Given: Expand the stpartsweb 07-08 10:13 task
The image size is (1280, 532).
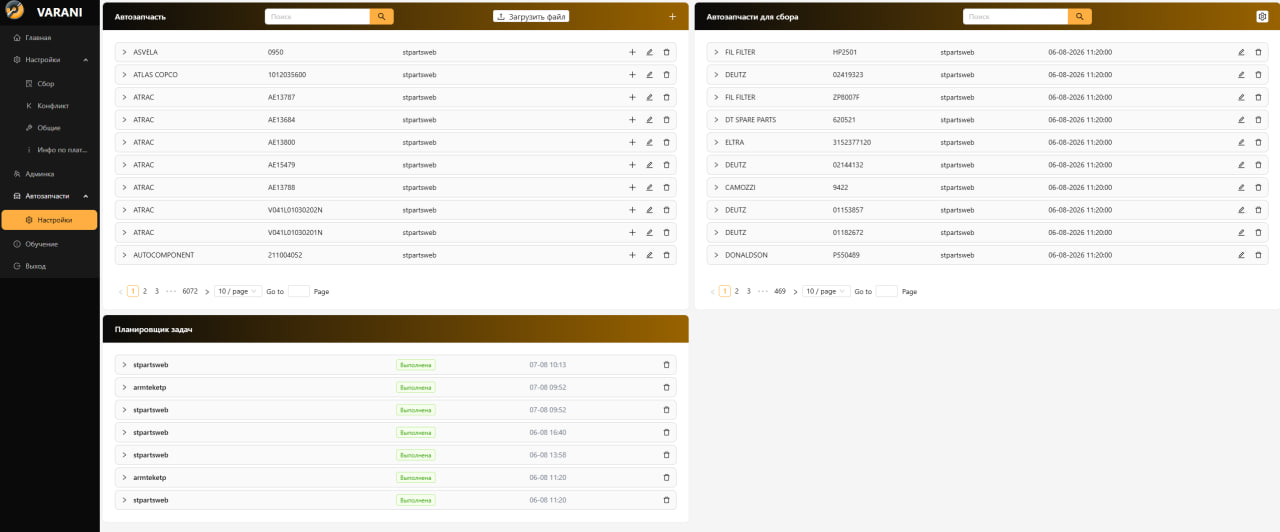Looking at the screenshot, I should 124,365.
